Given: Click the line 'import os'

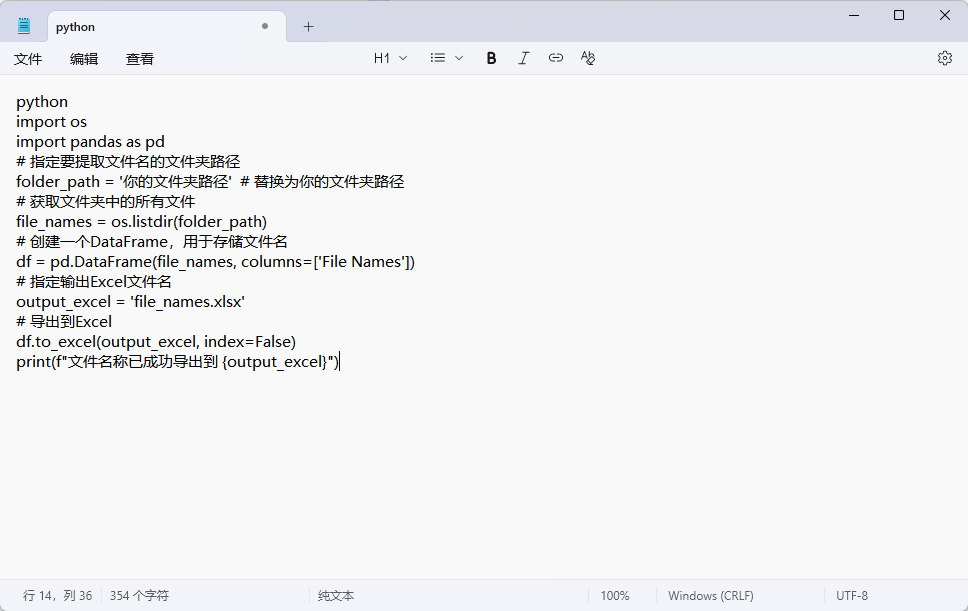Looking at the screenshot, I should click(x=51, y=122).
